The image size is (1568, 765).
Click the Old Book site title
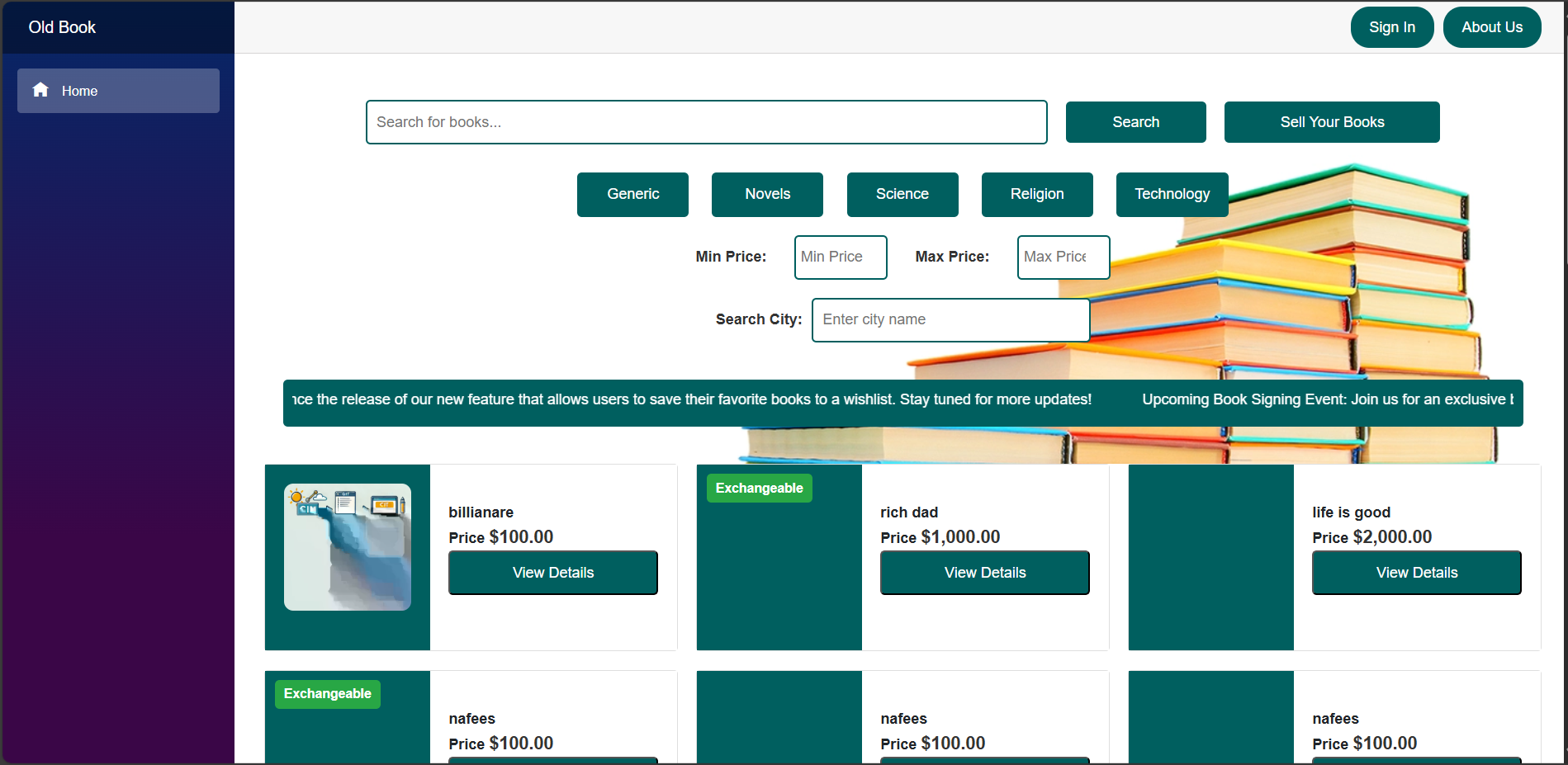62,27
